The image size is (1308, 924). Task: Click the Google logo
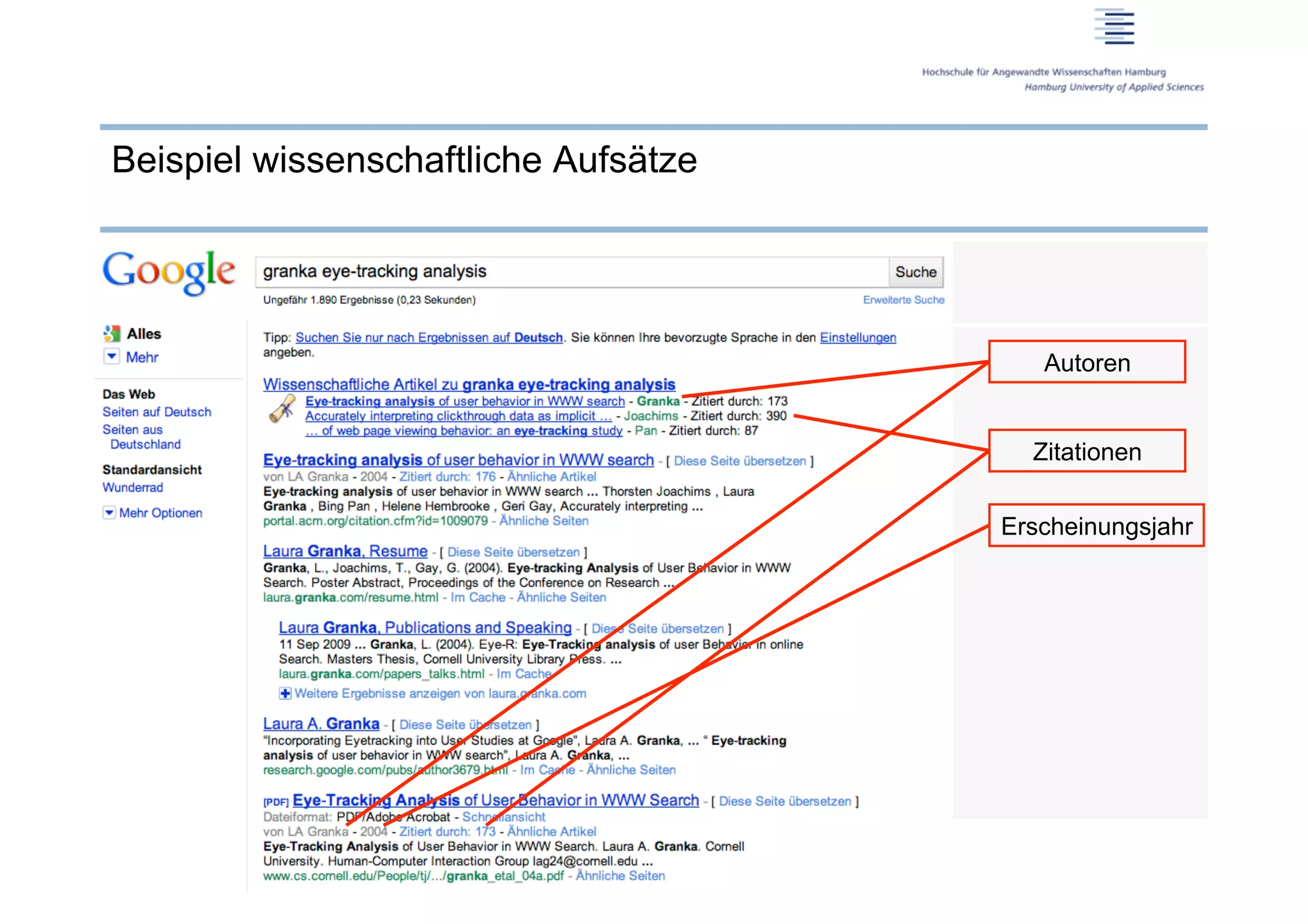click(169, 273)
